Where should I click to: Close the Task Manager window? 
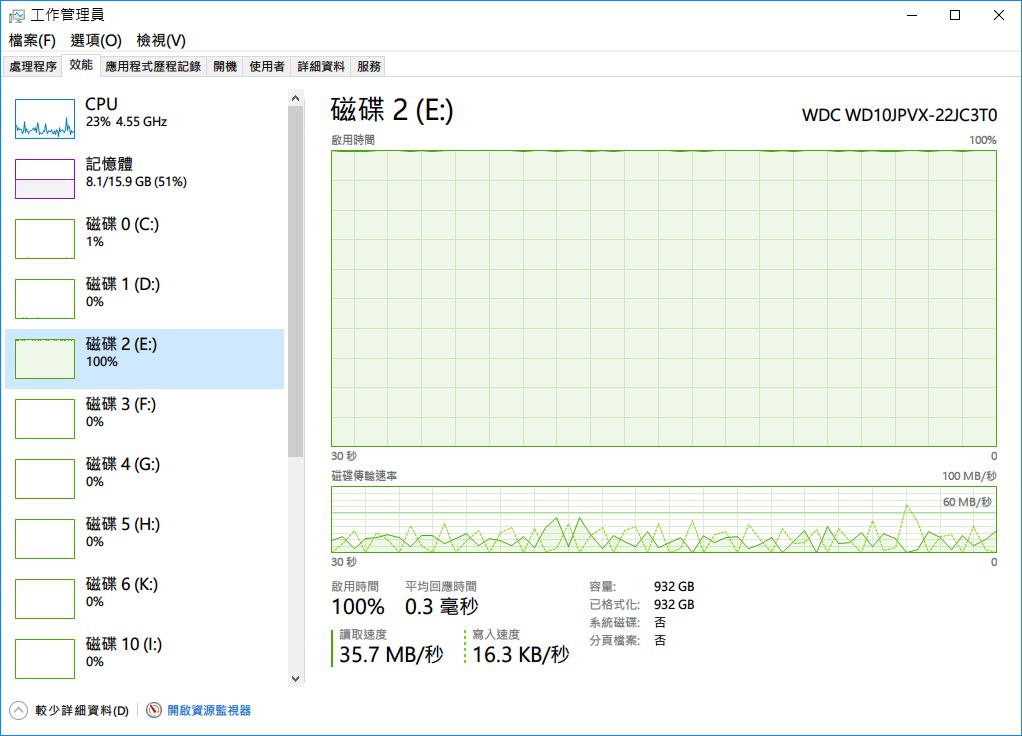[999, 15]
